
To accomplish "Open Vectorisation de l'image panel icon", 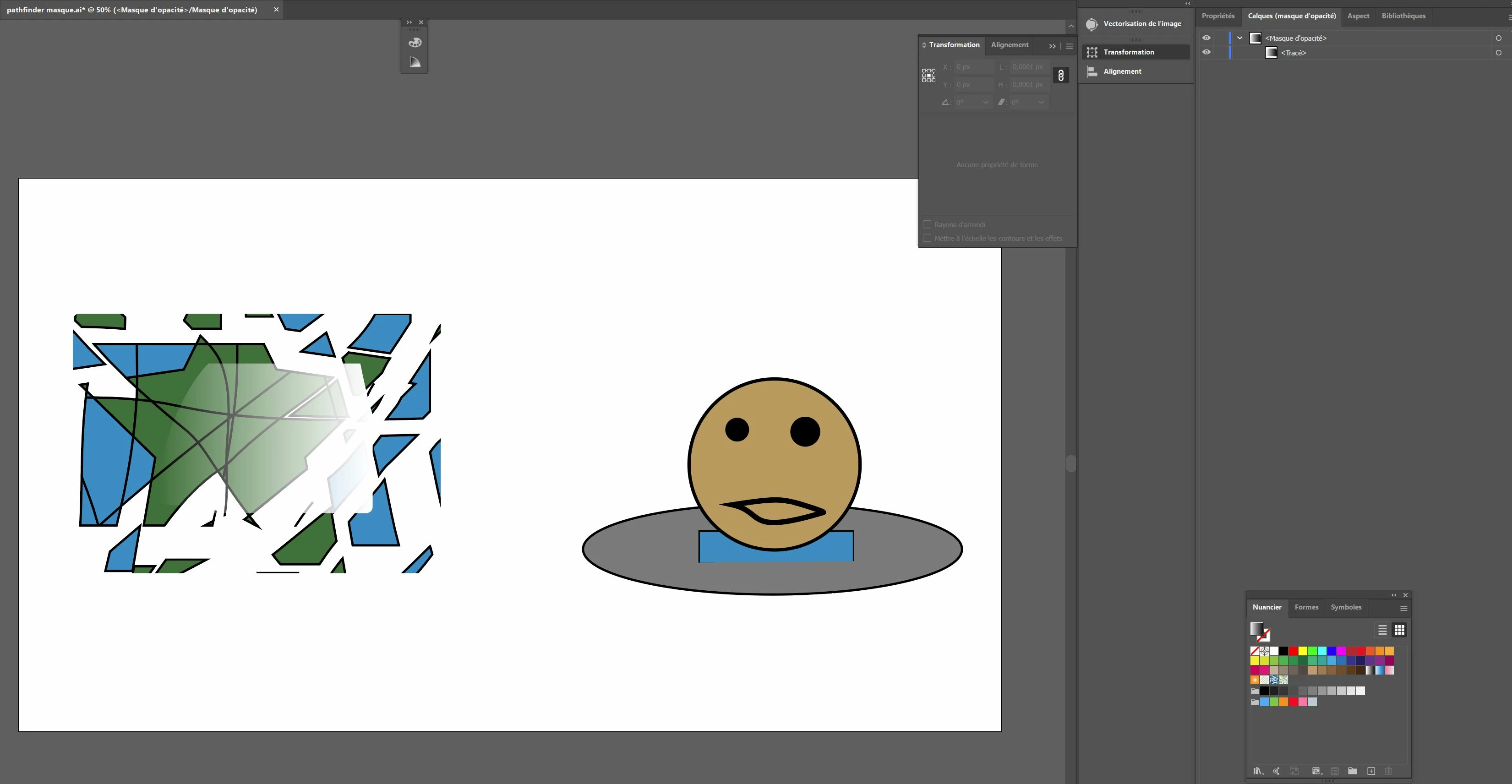I will 1091,24.
